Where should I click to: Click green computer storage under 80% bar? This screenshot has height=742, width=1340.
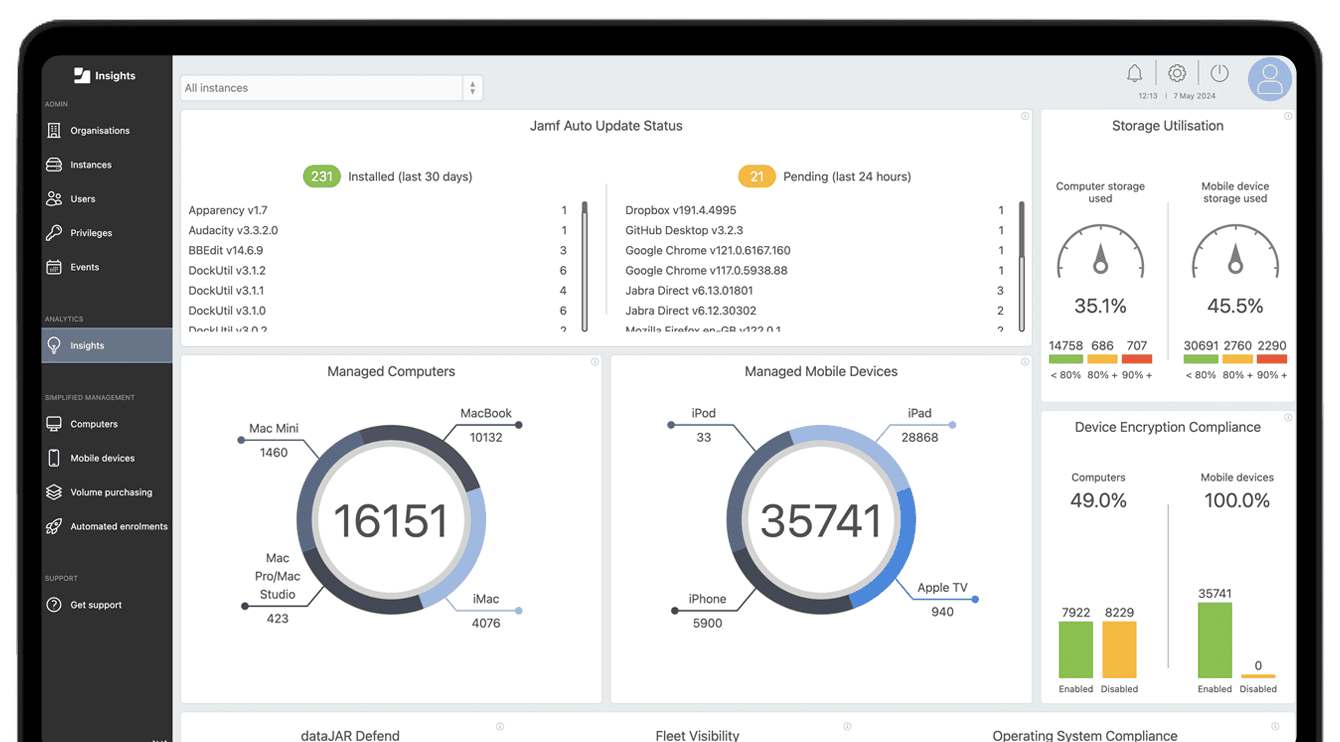[x=1066, y=359]
